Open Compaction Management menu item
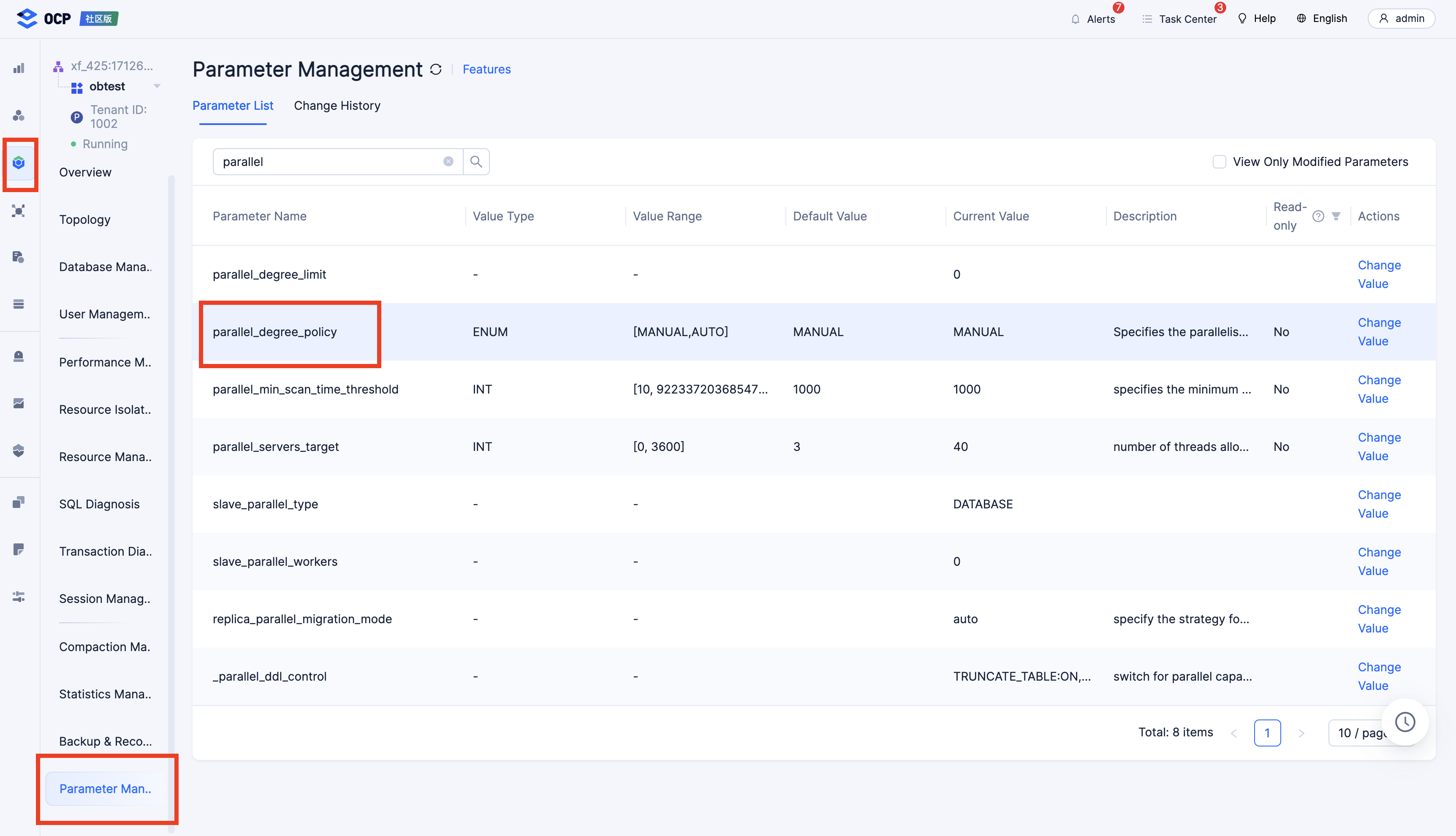1456x836 pixels. (105, 646)
